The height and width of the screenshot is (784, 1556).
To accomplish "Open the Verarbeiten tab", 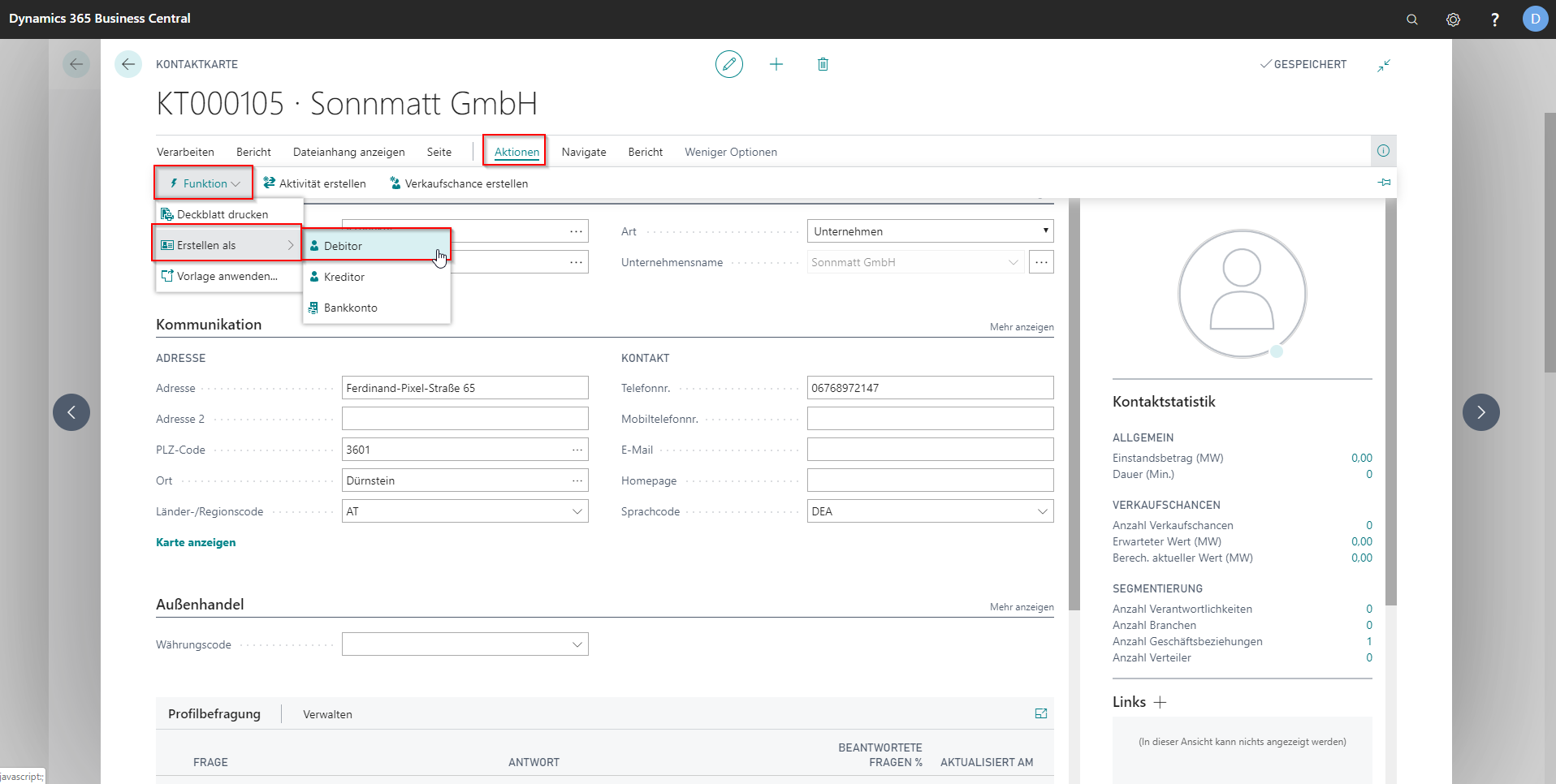I will coord(185,152).
